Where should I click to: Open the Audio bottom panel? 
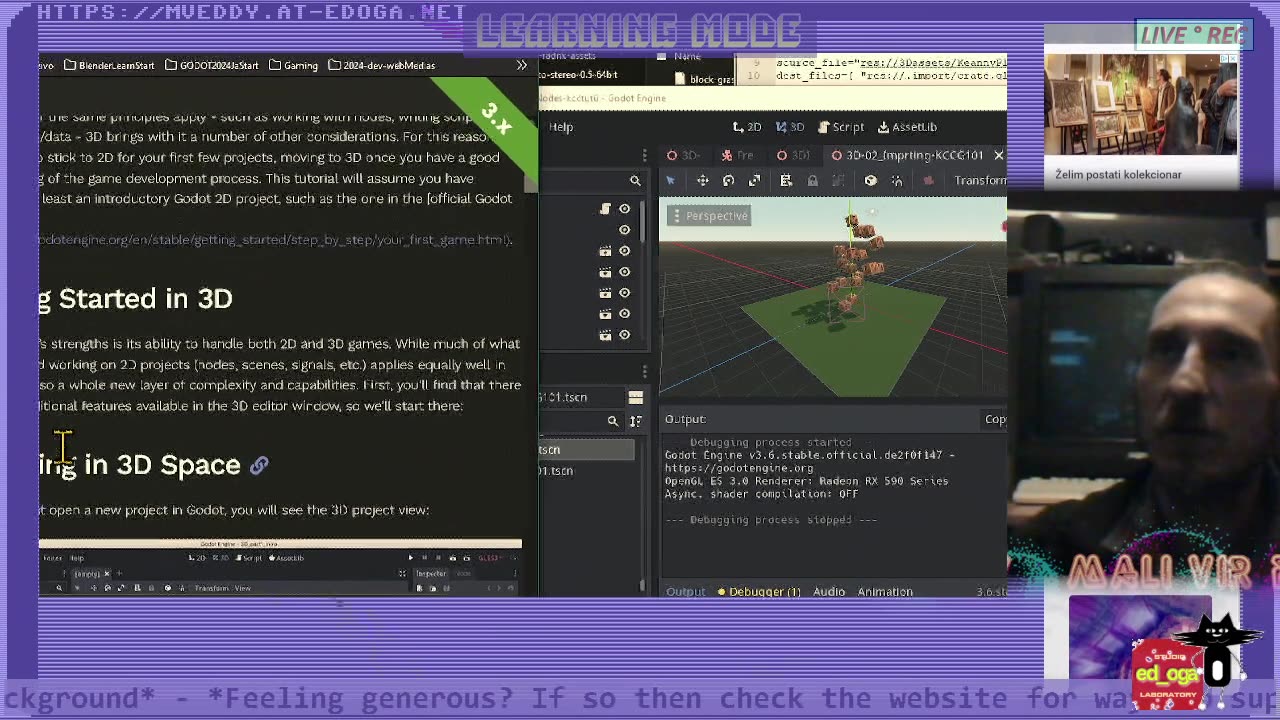(x=829, y=592)
